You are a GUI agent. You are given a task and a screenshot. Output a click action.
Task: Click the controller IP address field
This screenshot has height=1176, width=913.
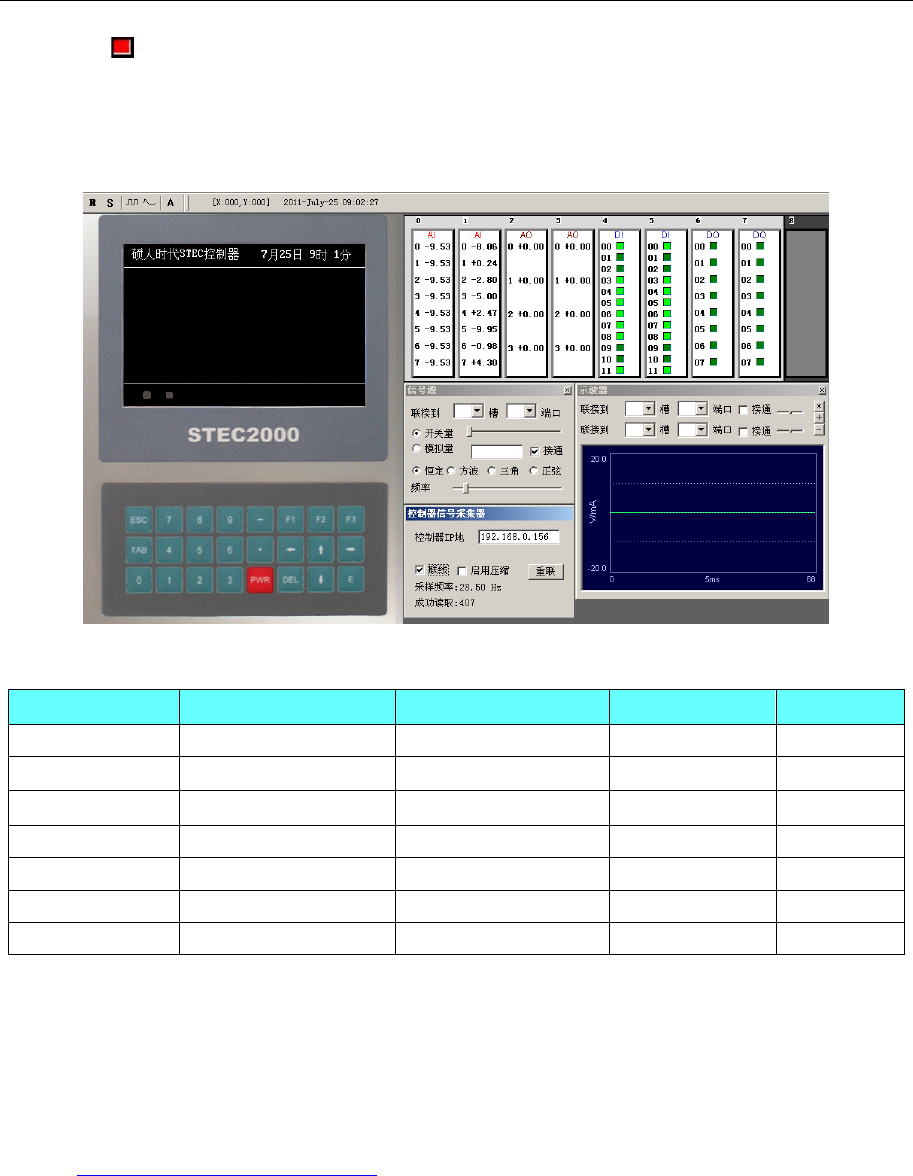[519, 537]
